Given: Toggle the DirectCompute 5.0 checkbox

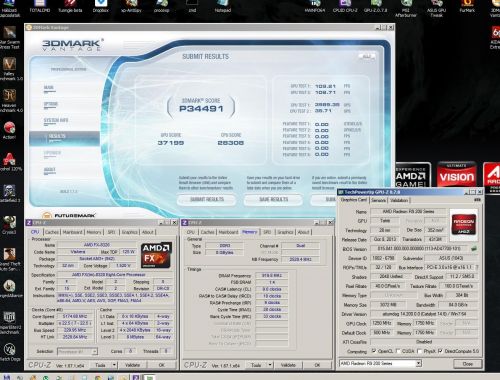Looking at the screenshot, I should pos(441,351).
